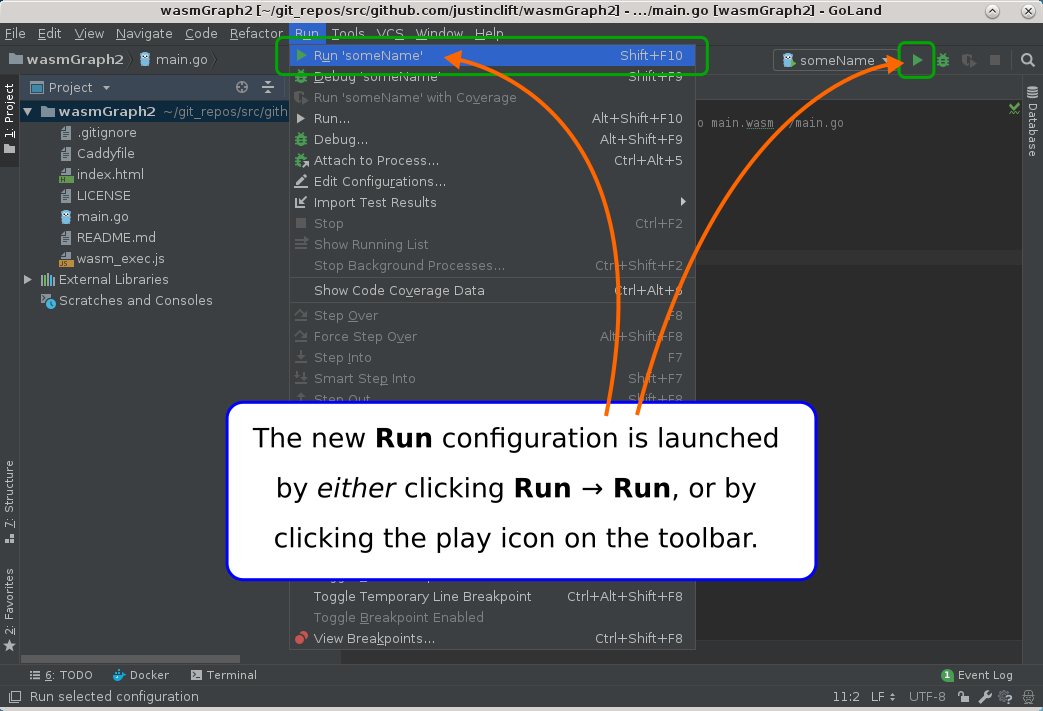Choose Run 'someName' menu entry

click(x=492, y=56)
